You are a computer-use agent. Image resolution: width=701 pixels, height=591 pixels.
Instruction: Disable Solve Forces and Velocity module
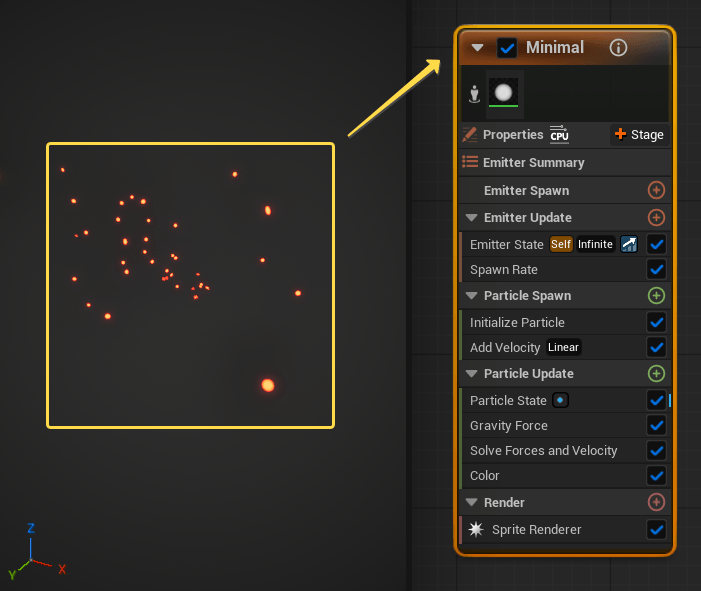point(656,450)
